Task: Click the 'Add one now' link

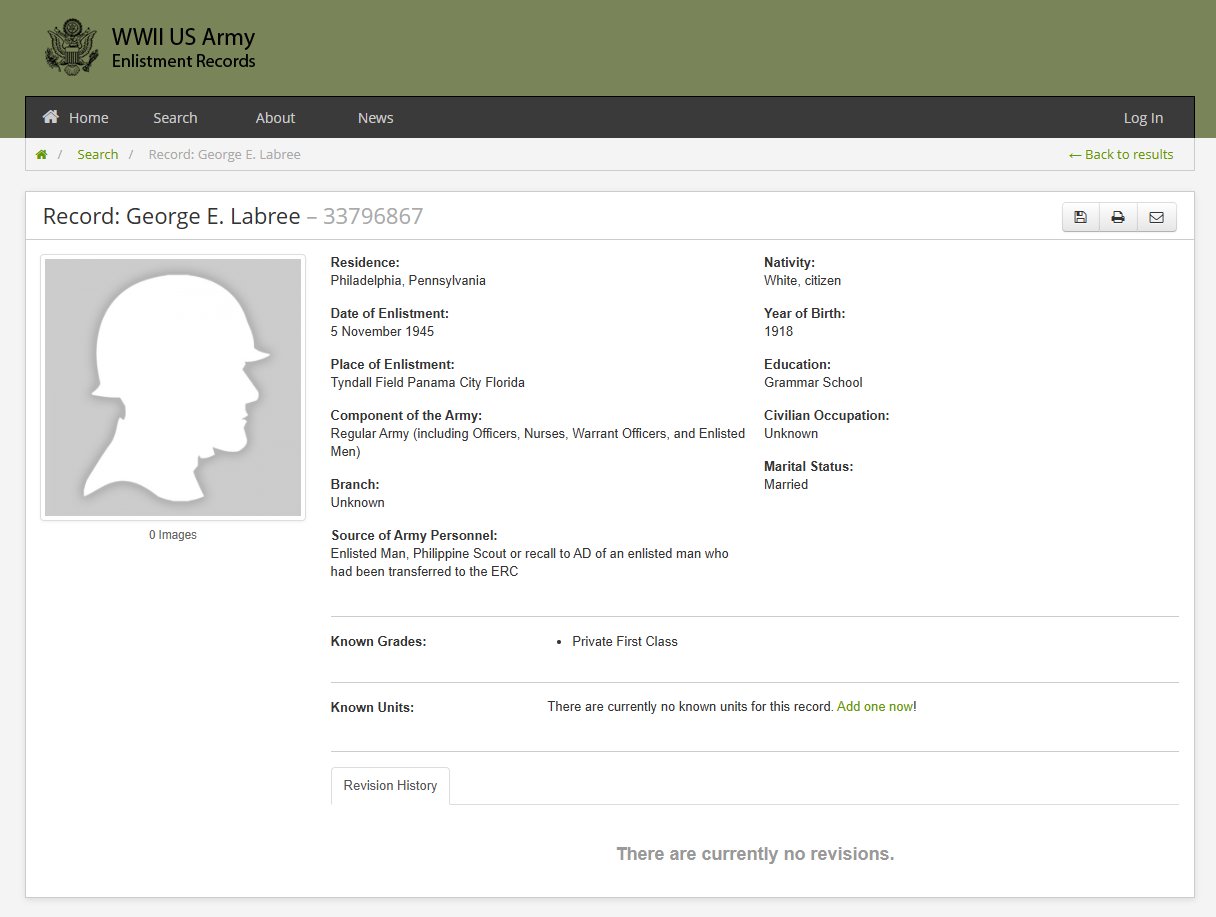Action: (x=874, y=707)
